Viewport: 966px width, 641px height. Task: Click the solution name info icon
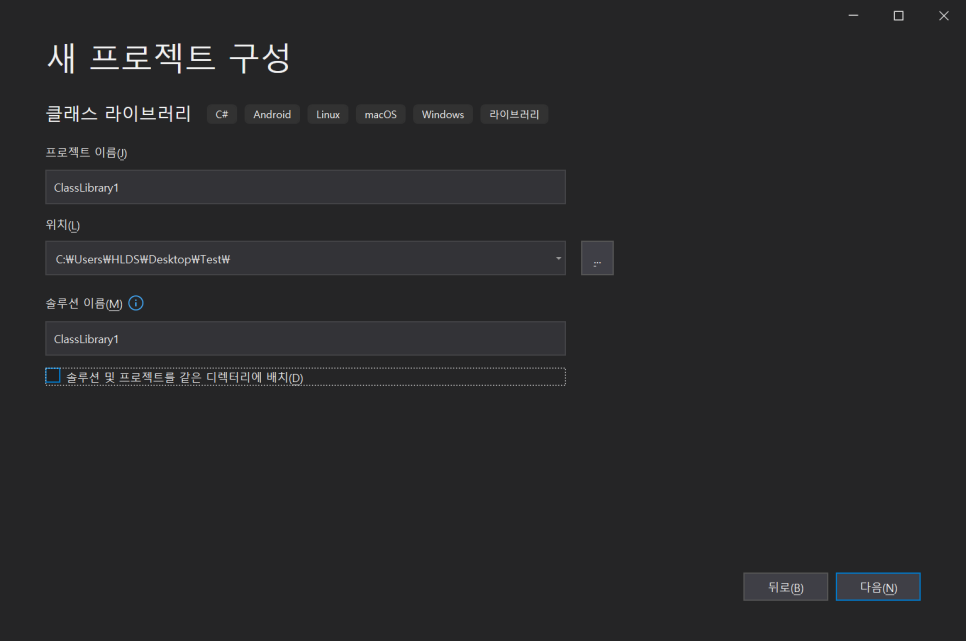coord(136,303)
